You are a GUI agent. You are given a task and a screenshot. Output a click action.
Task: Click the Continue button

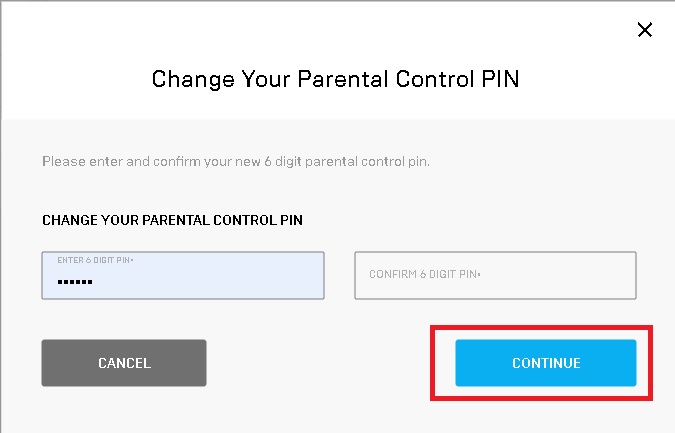pos(545,363)
